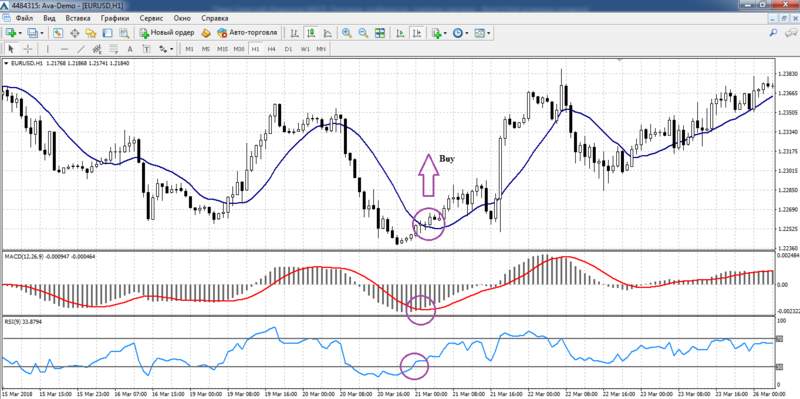Select the Cursor arrow tool
The height and width of the screenshot is (399, 800).
point(11,49)
